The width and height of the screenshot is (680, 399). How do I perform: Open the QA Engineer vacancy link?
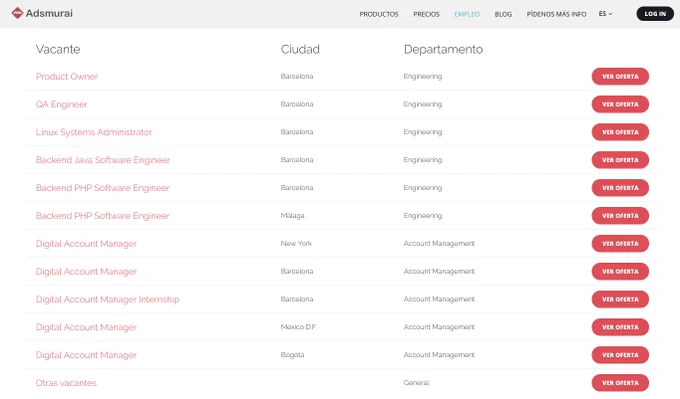[x=62, y=104]
